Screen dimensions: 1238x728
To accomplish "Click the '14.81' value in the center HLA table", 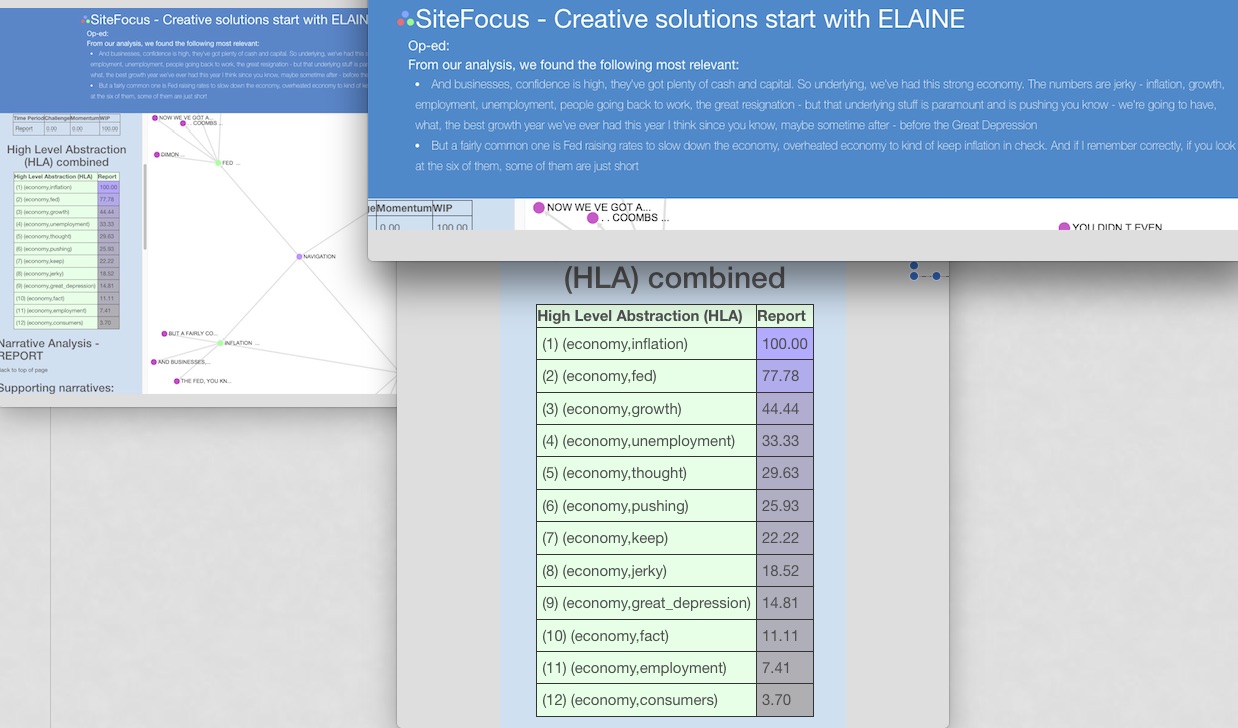I will 785,603.
